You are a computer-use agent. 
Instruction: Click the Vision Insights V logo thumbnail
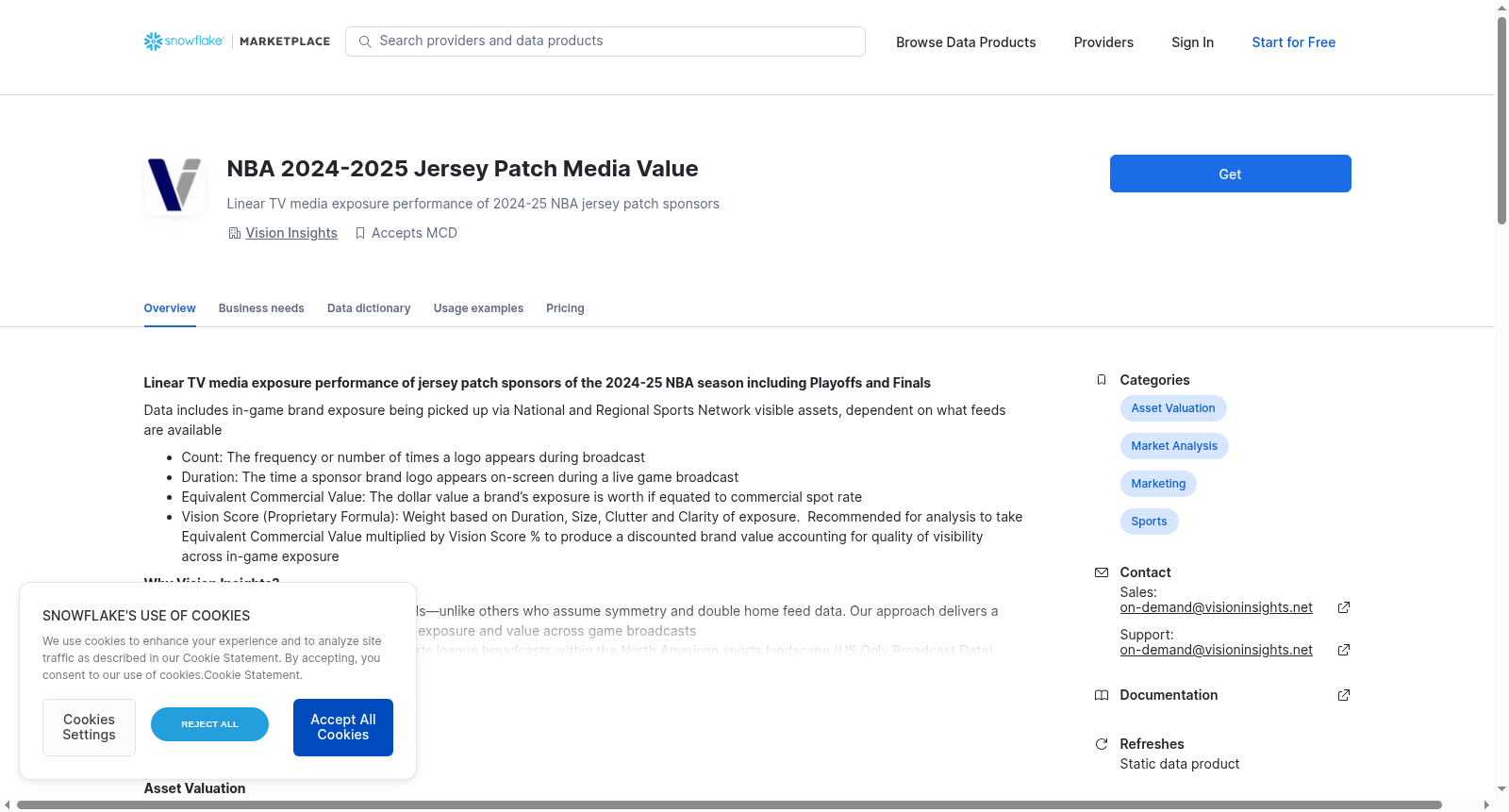click(174, 185)
